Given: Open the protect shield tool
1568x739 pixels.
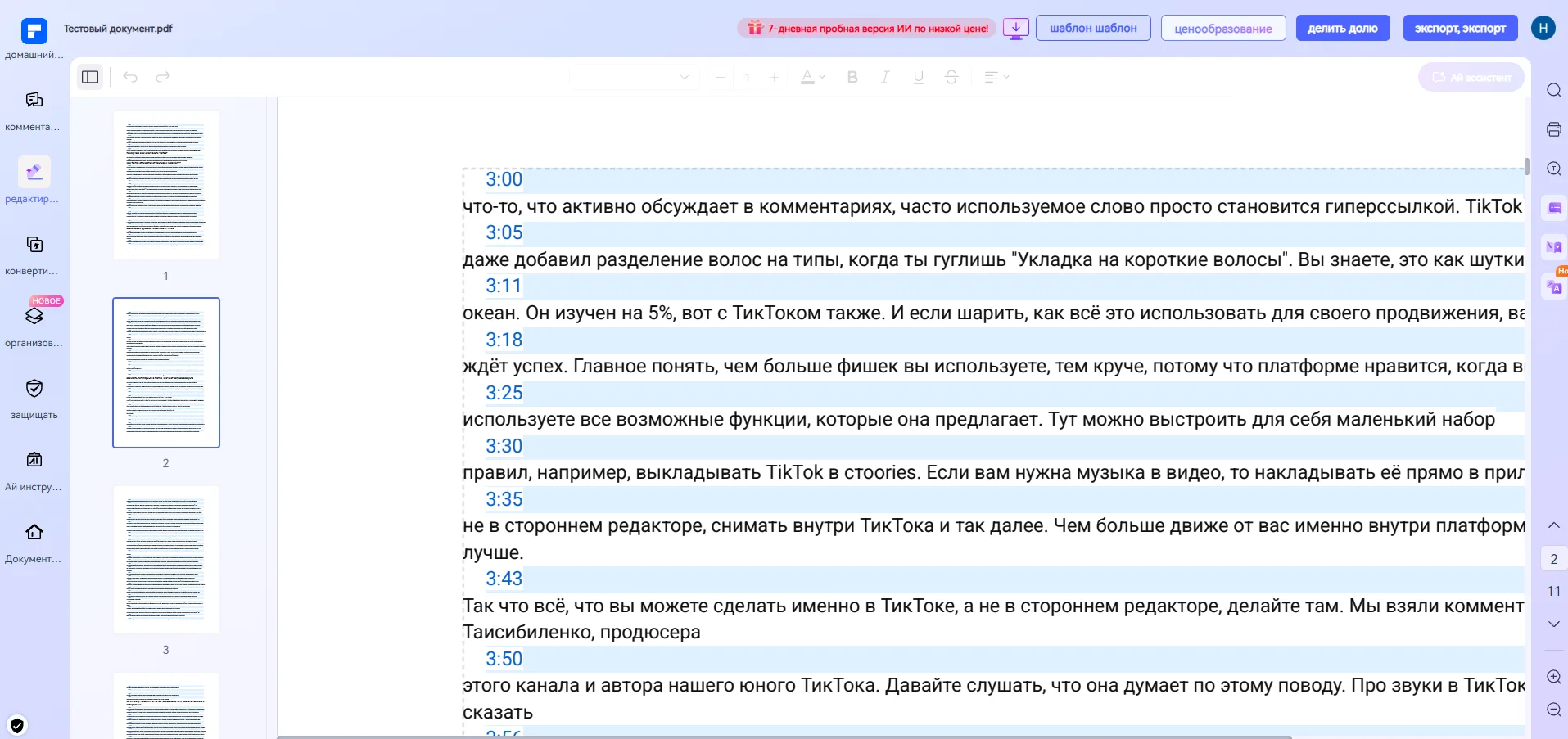Looking at the screenshot, I should [x=34, y=389].
